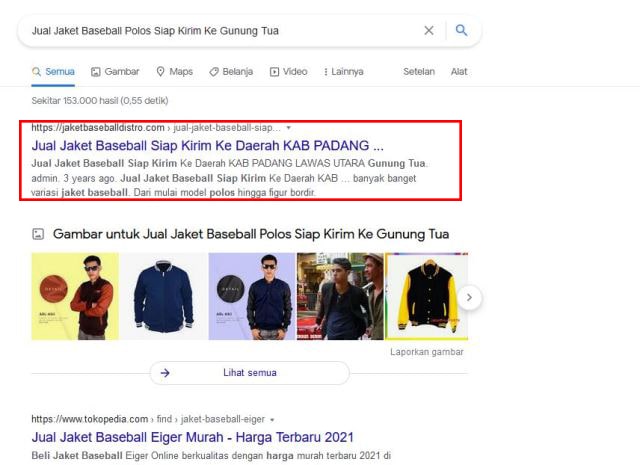
Task: Expand the tokopedia.com URL dropdown arrow
Action: (272, 419)
